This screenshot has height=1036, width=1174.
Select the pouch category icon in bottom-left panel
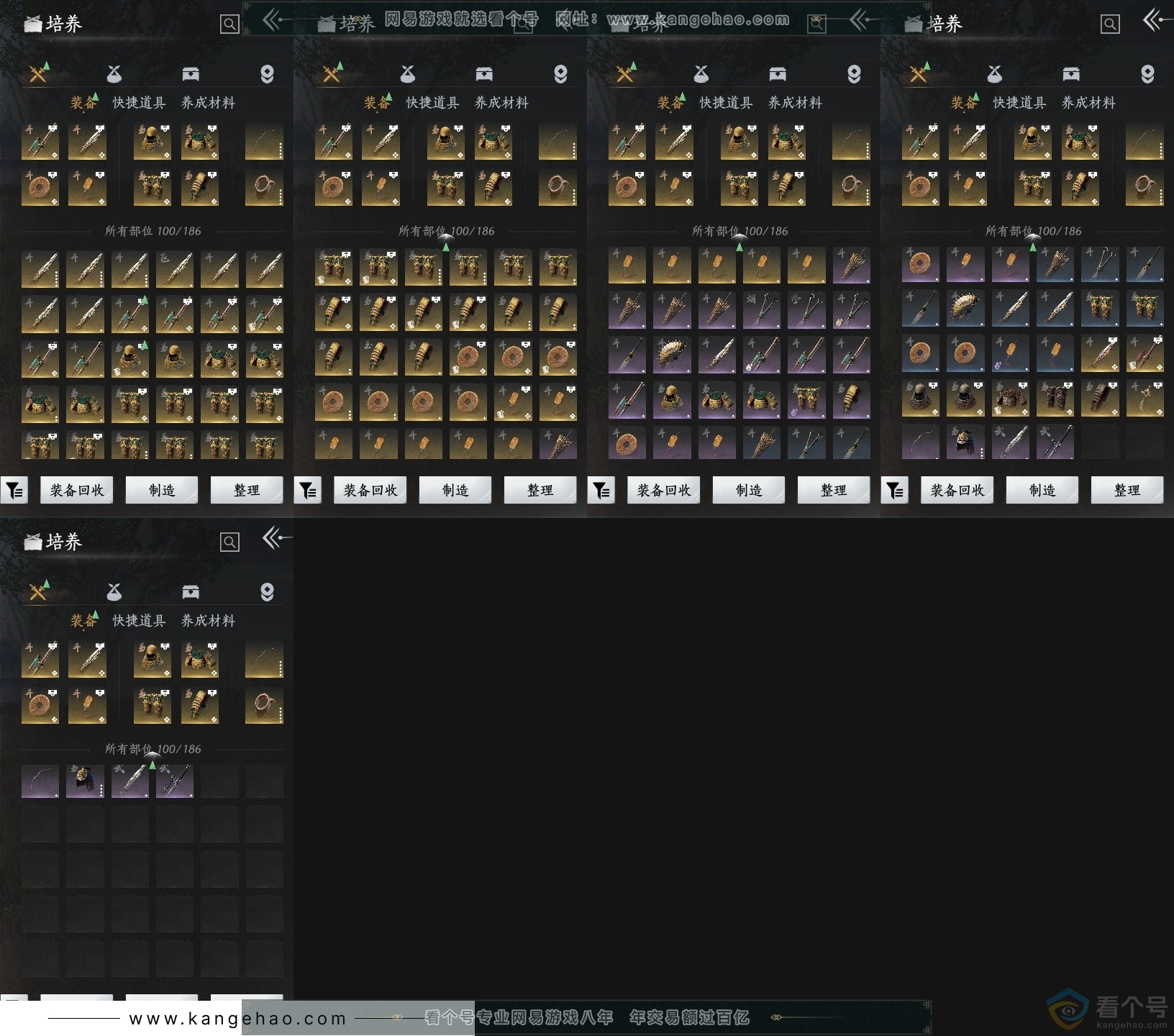coord(114,591)
